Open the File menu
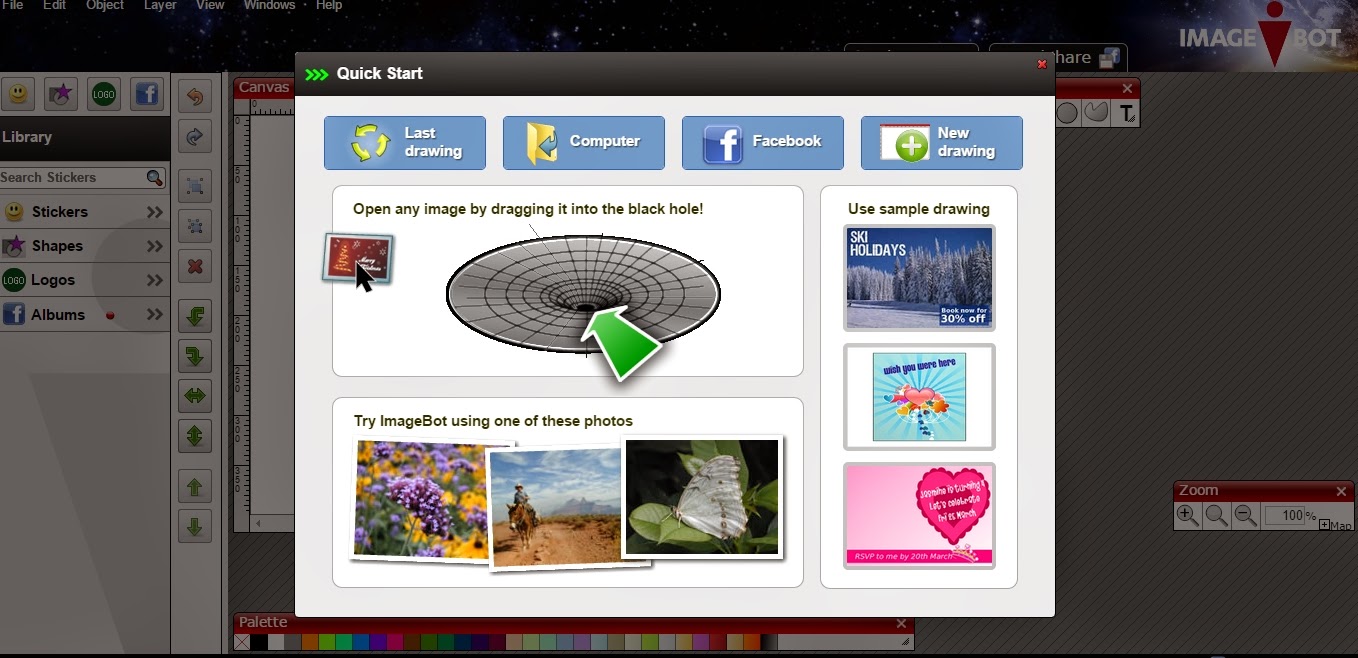The image size is (1358, 658). pyautogui.click(x=13, y=5)
